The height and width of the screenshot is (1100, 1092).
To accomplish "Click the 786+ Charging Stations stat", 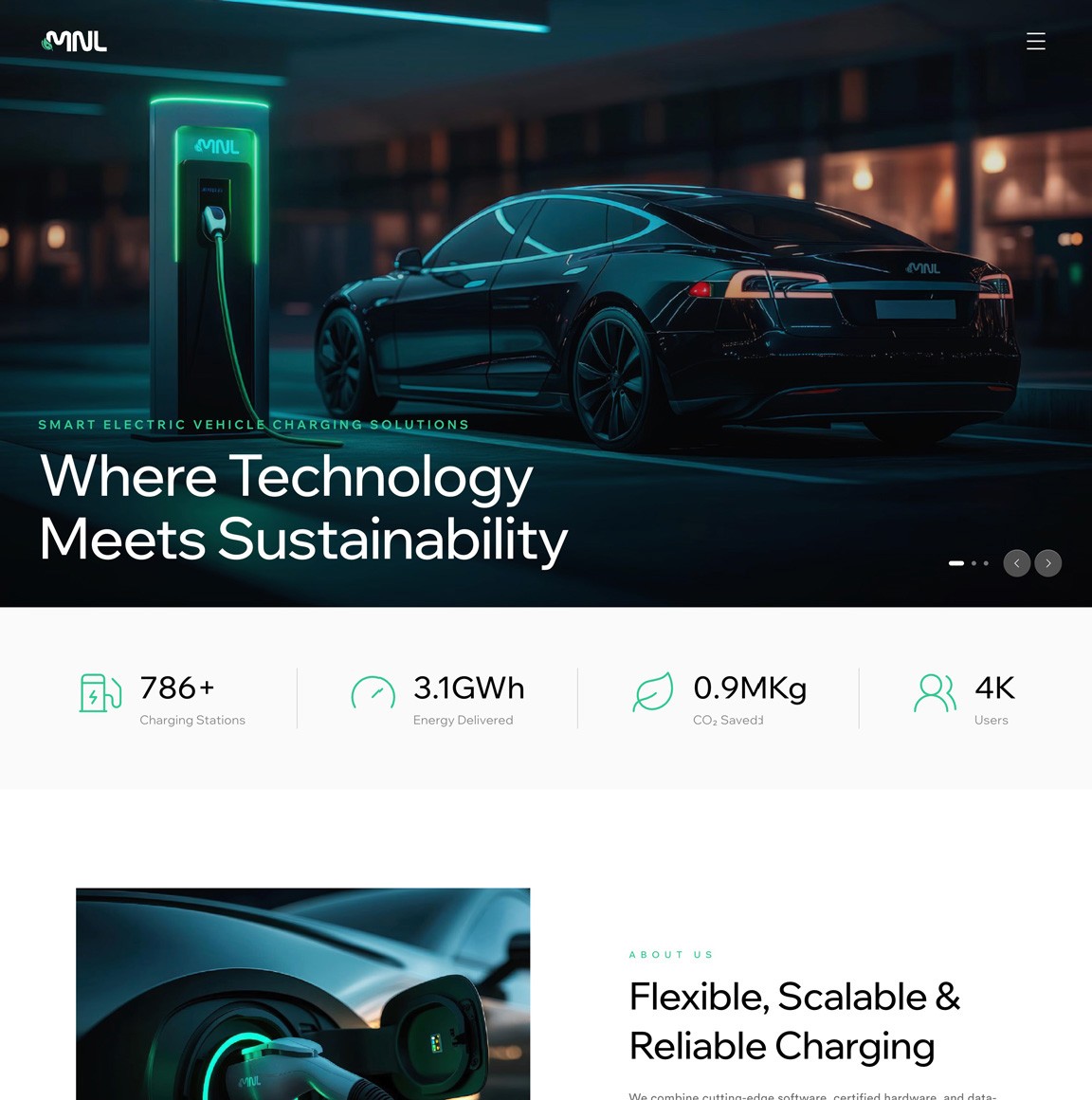I will tap(162, 699).
